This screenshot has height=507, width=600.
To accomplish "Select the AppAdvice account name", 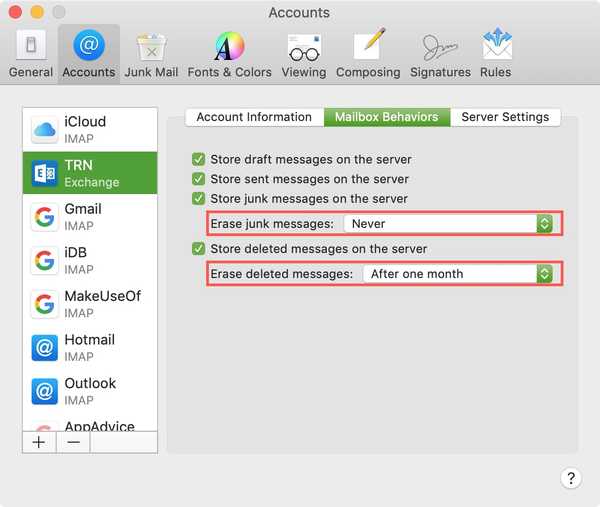I will click(x=99, y=426).
